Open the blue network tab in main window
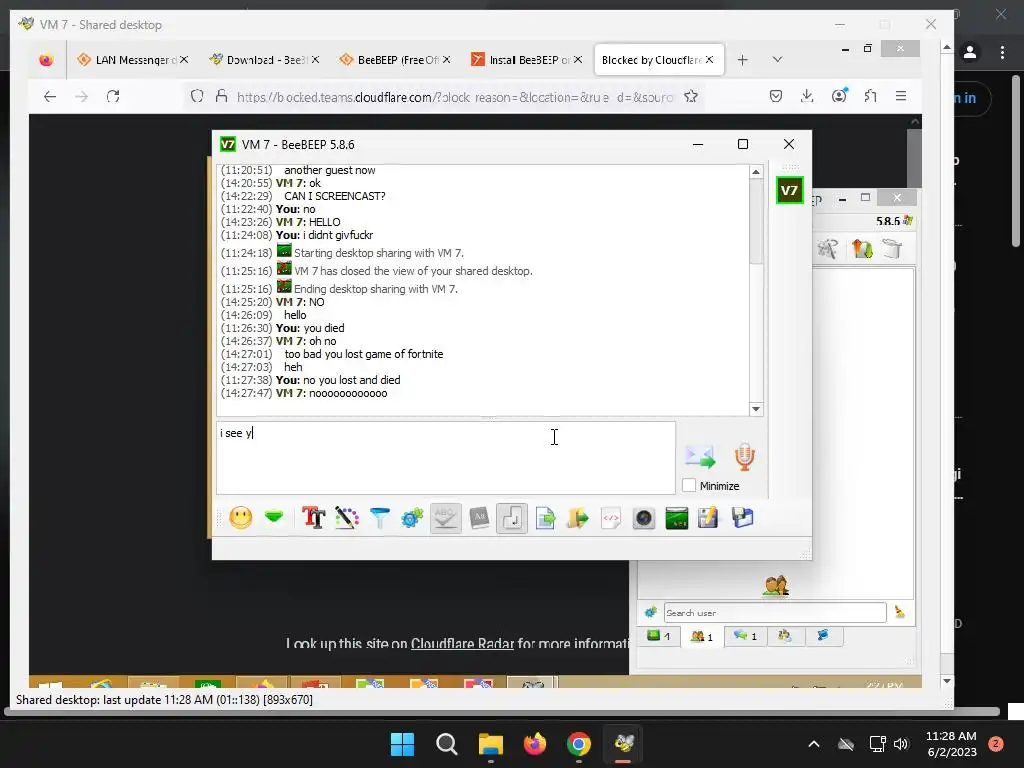This screenshot has width=1024, height=768. [823, 635]
